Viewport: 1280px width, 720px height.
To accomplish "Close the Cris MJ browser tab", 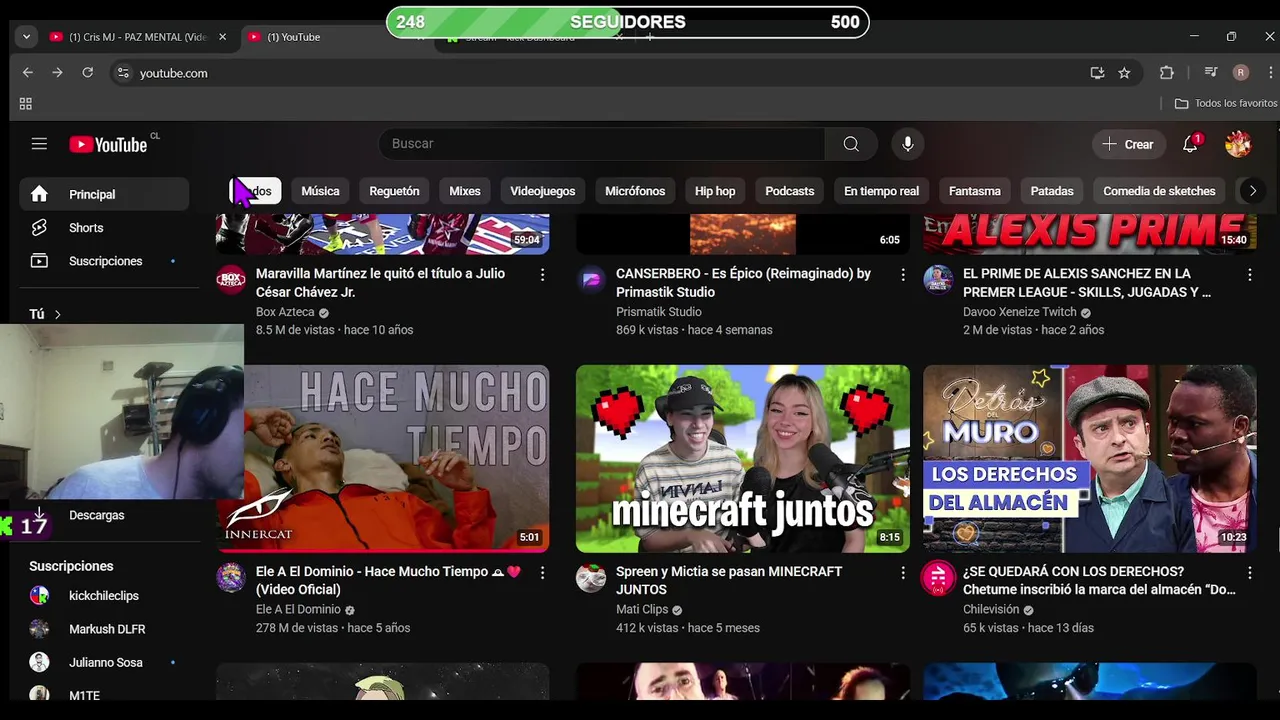I will [222, 37].
